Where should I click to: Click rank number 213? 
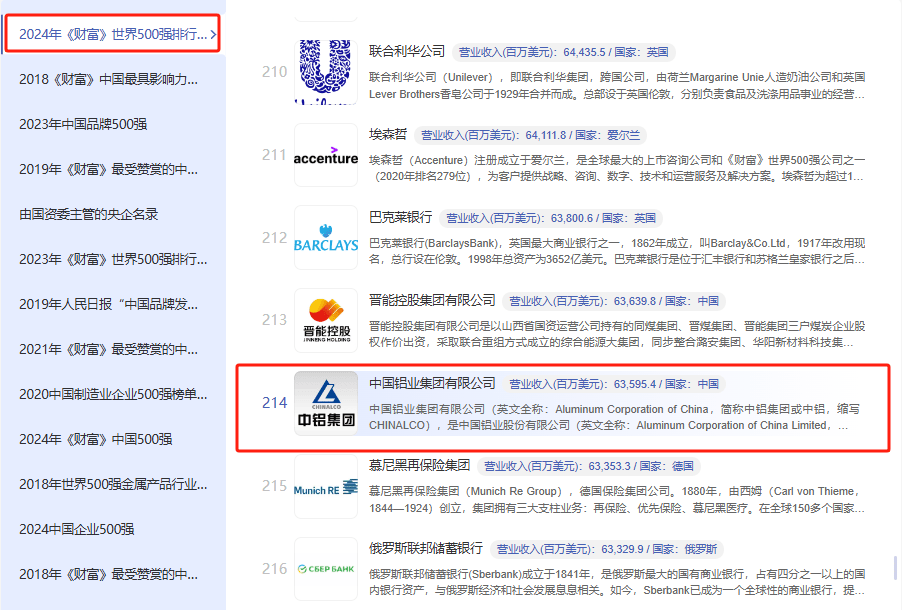[x=274, y=320]
